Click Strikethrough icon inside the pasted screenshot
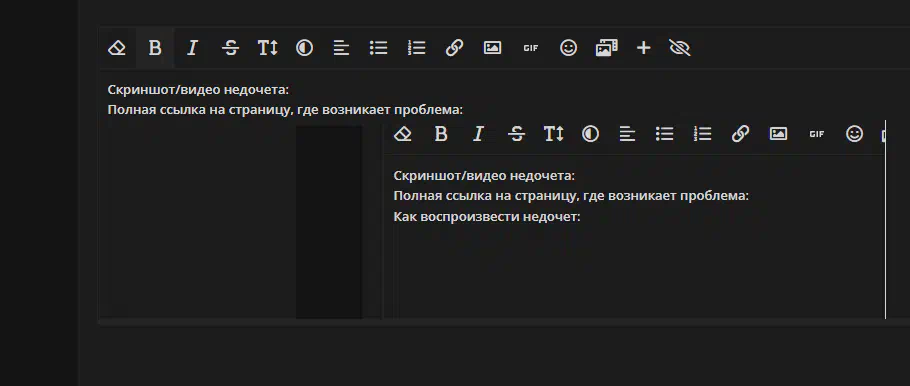This screenshot has height=386, width=910. 516,134
